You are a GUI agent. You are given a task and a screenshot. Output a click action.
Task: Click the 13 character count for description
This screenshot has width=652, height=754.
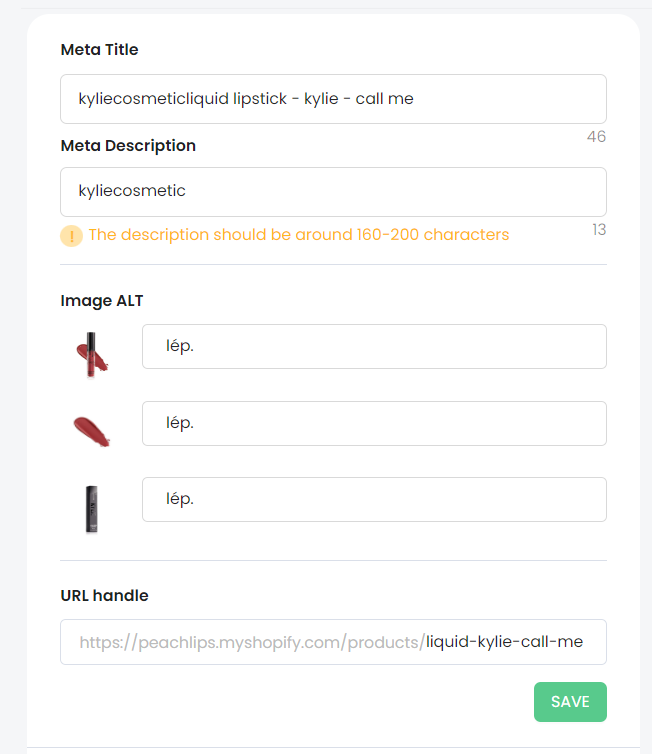pos(599,230)
